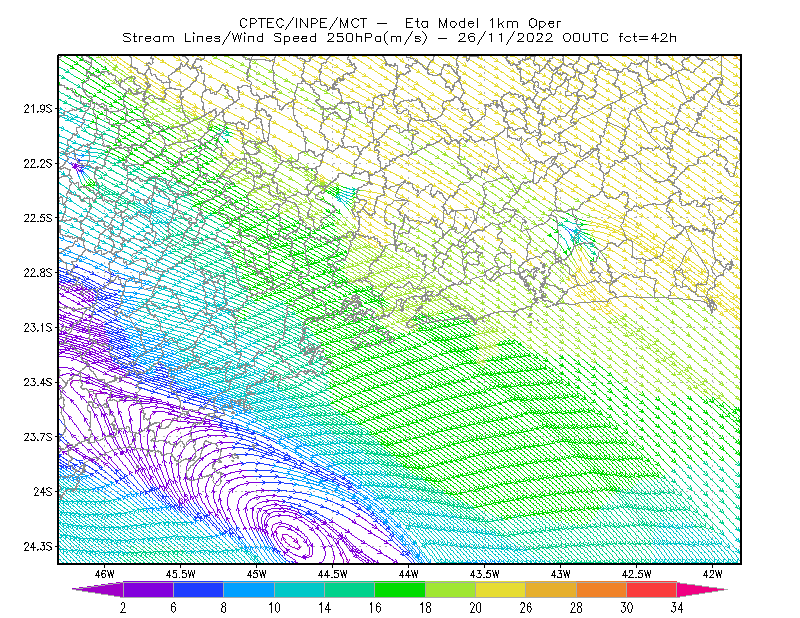Click the cyan swatch between 10 and 14
Image resolution: width=800 pixels, height=618 pixels.
(x=299, y=589)
